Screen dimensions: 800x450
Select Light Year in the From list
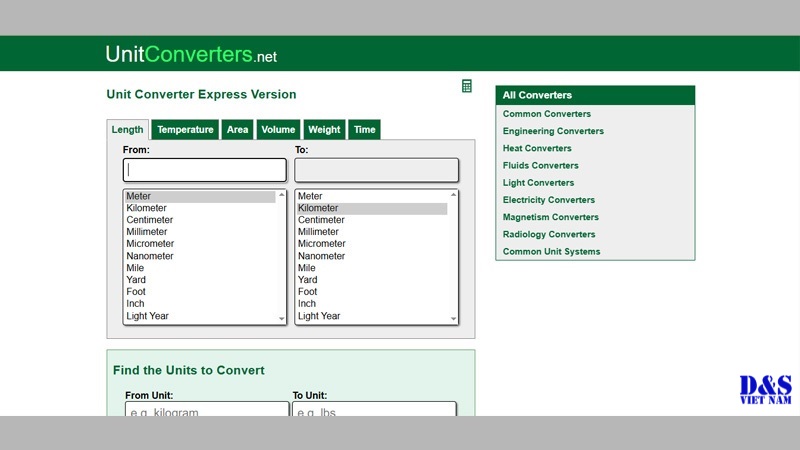click(201, 316)
